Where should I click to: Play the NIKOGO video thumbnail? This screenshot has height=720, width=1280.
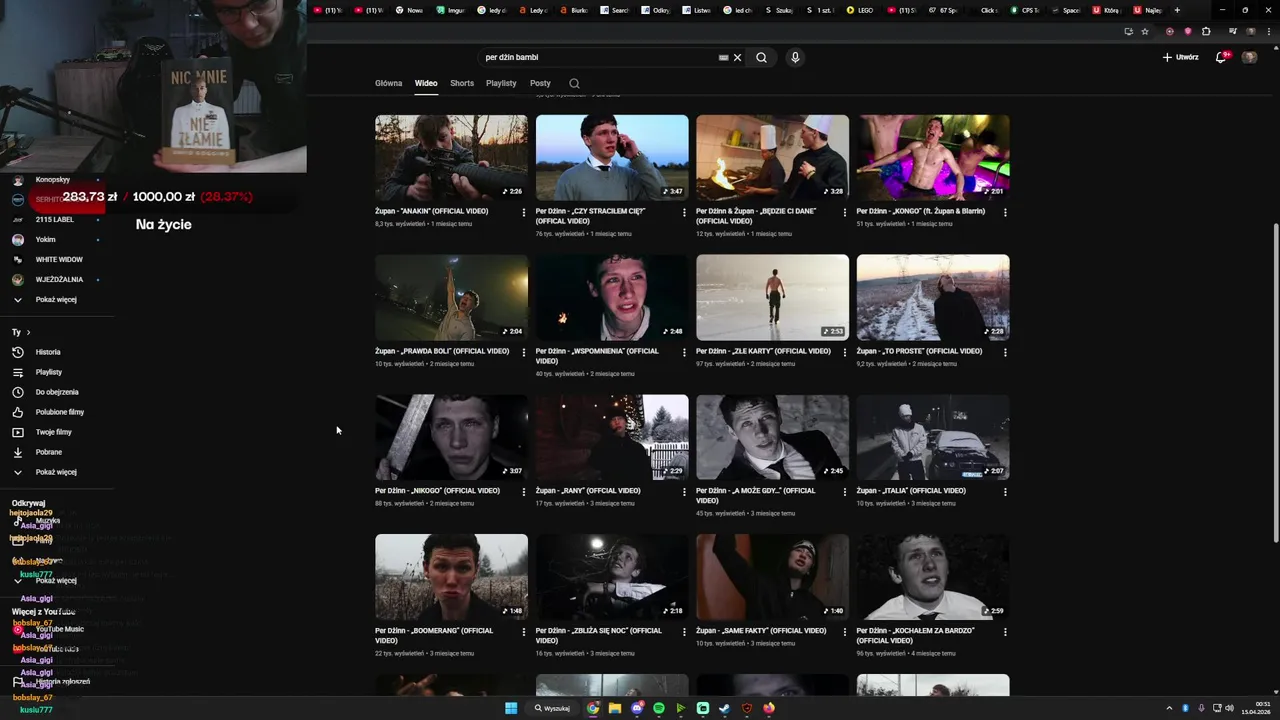coord(451,437)
